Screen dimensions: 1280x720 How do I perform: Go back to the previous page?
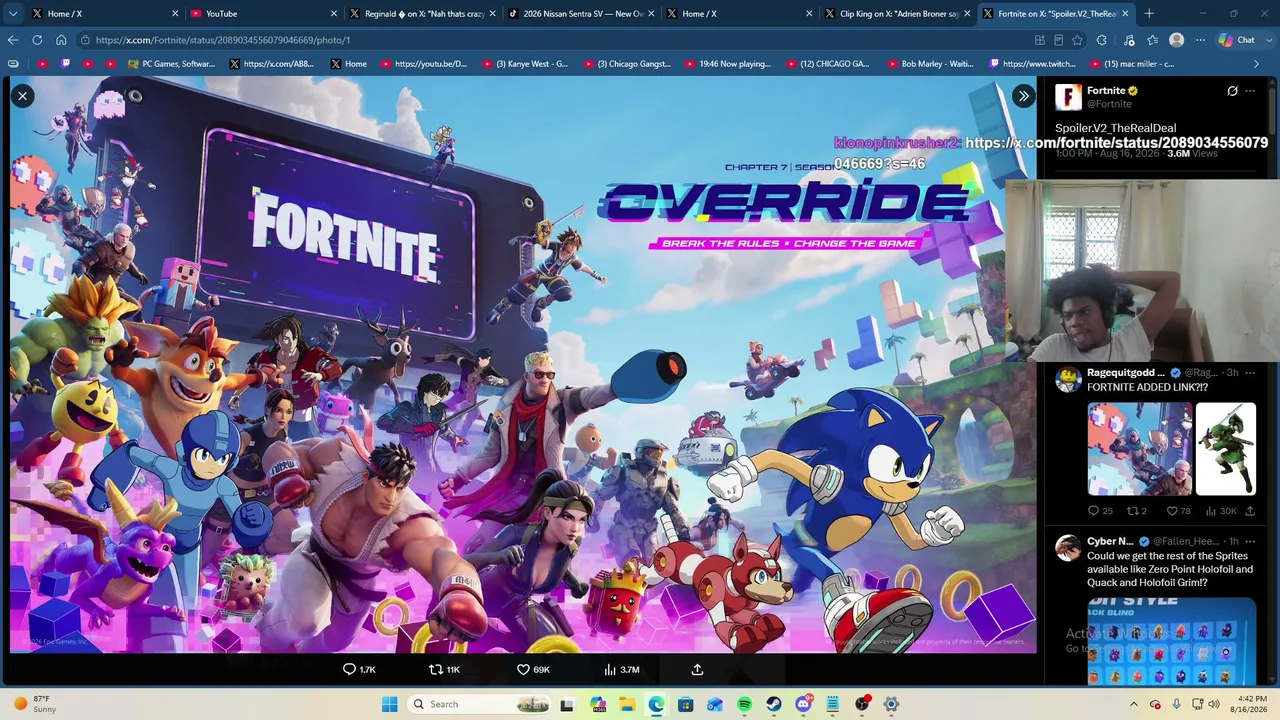13,40
